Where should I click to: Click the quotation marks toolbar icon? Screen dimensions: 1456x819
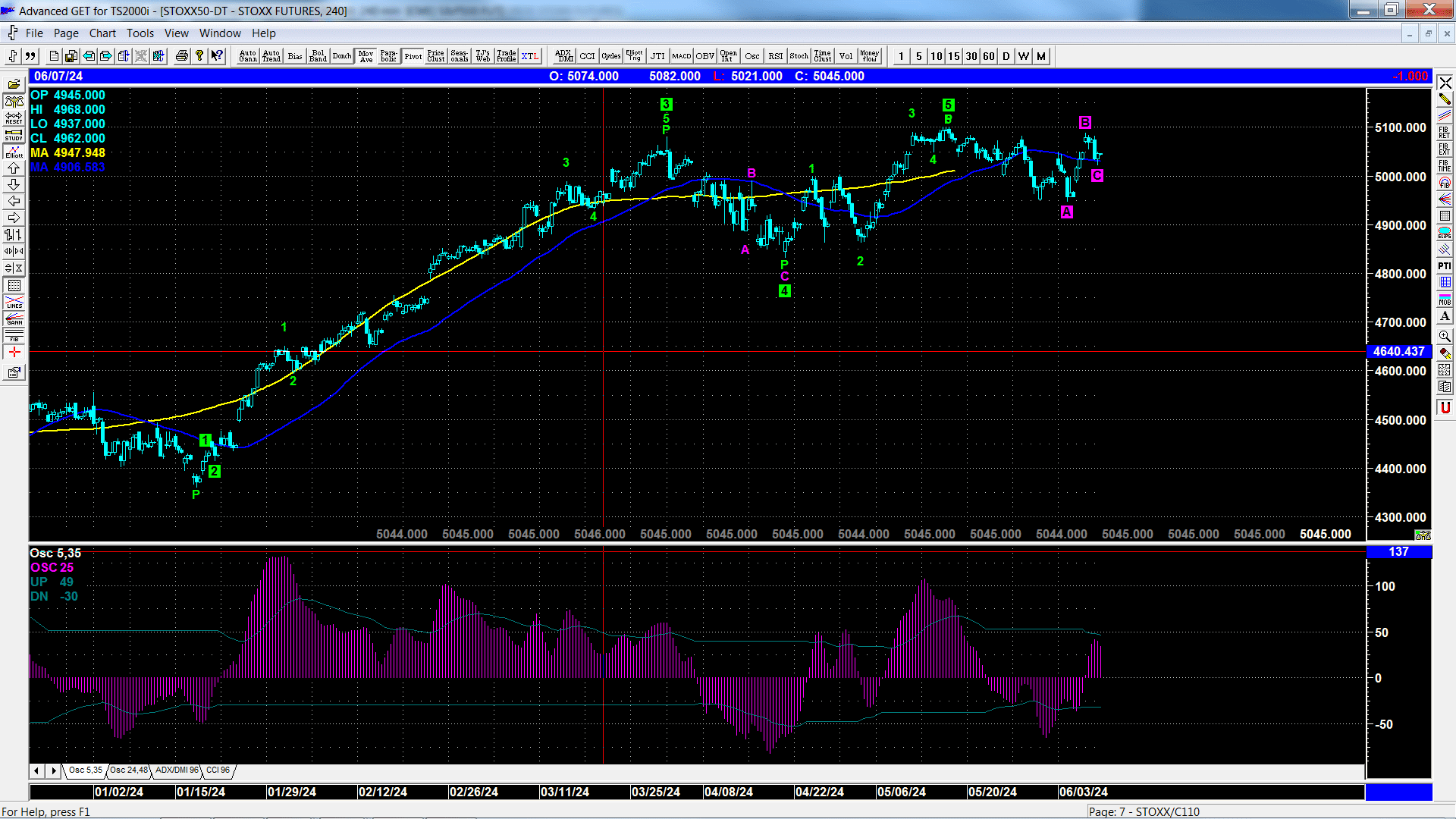[30, 56]
